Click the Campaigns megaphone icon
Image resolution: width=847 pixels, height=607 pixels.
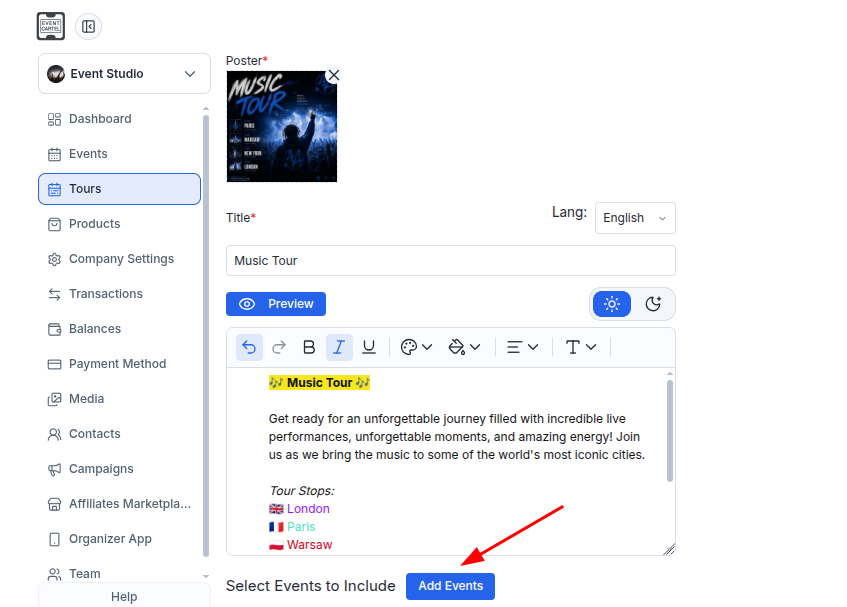pyautogui.click(x=55, y=469)
